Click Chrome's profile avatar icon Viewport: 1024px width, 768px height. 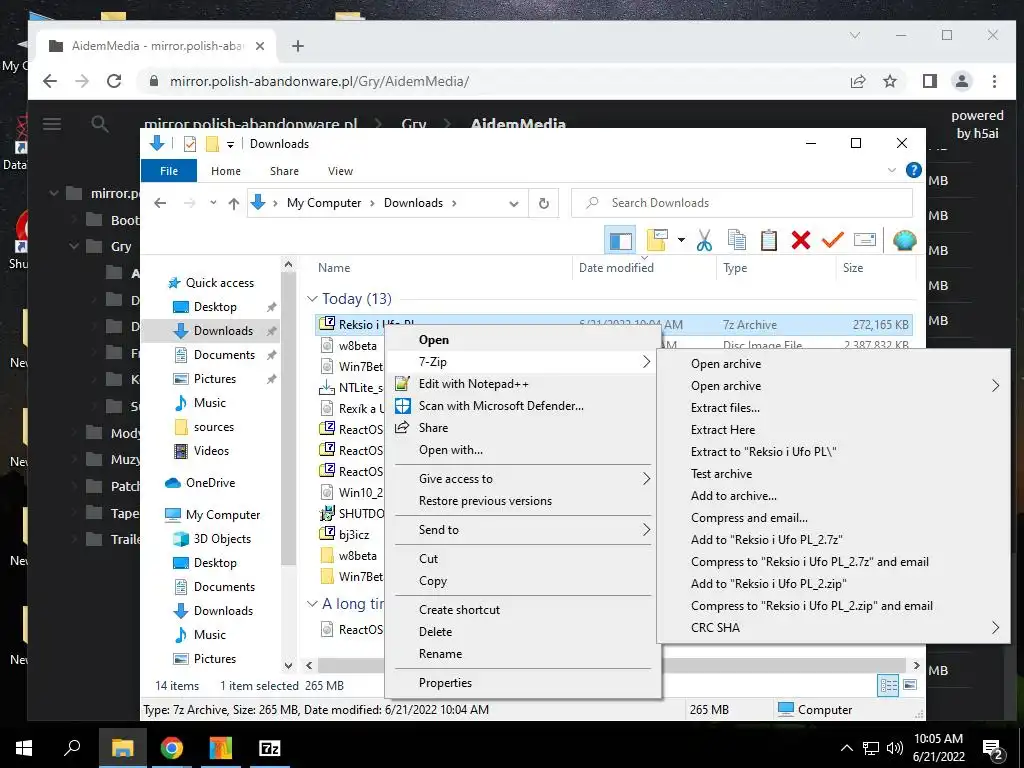coord(961,82)
